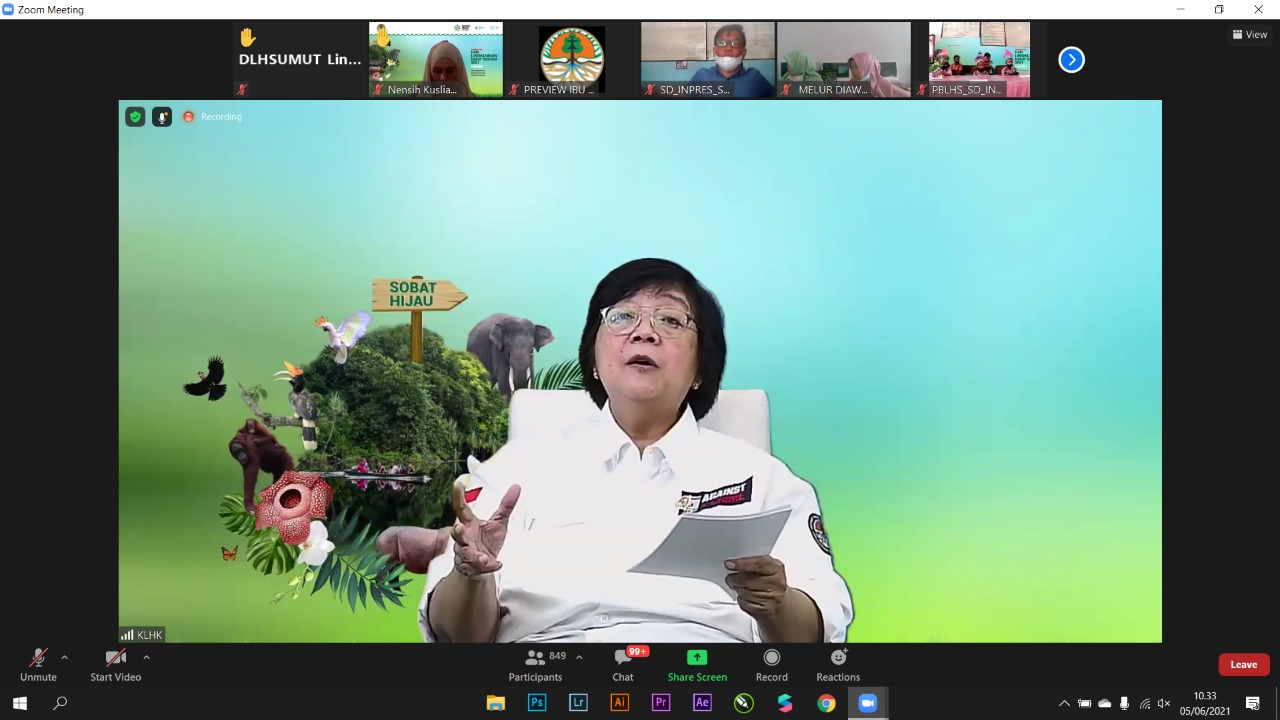Open Google Chrome from the taskbar

(x=826, y=703)
